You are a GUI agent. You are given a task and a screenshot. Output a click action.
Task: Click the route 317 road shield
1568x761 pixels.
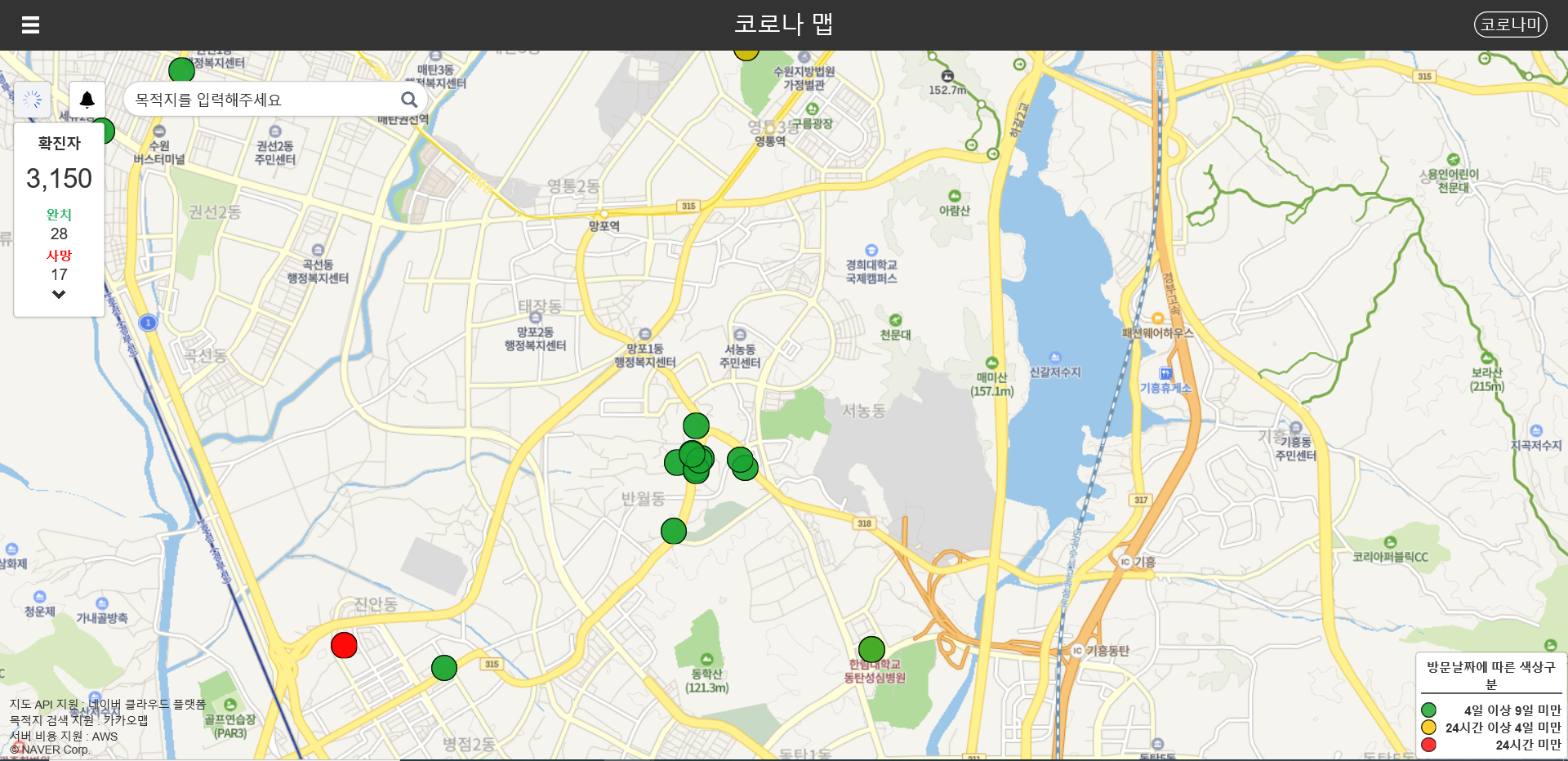(x=1141, y=500)
